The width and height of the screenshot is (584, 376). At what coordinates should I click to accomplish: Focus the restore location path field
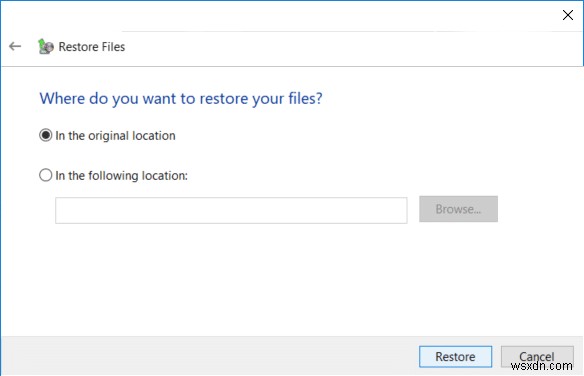coord(231,210)
